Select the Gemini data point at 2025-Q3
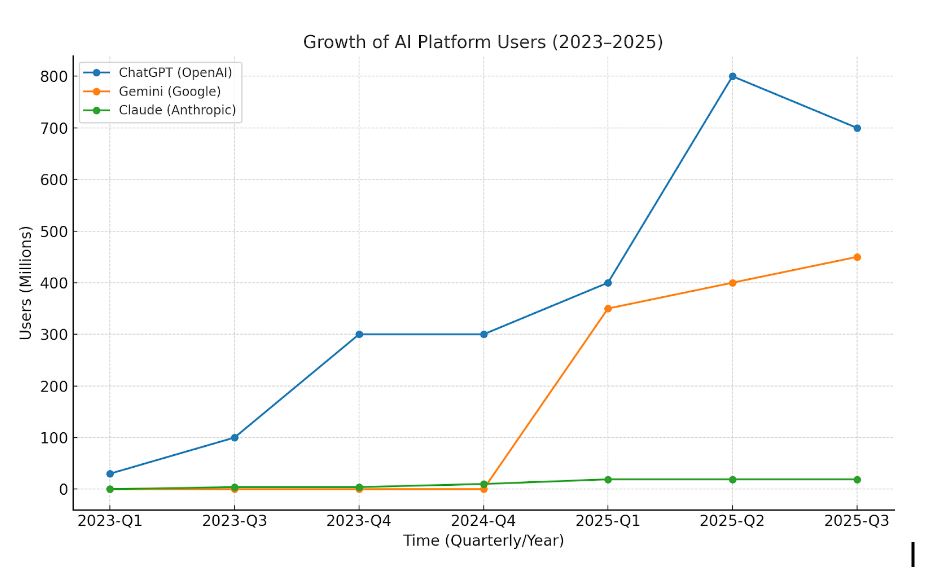This screenshot has height=587, width=952. tap(857, 257)
